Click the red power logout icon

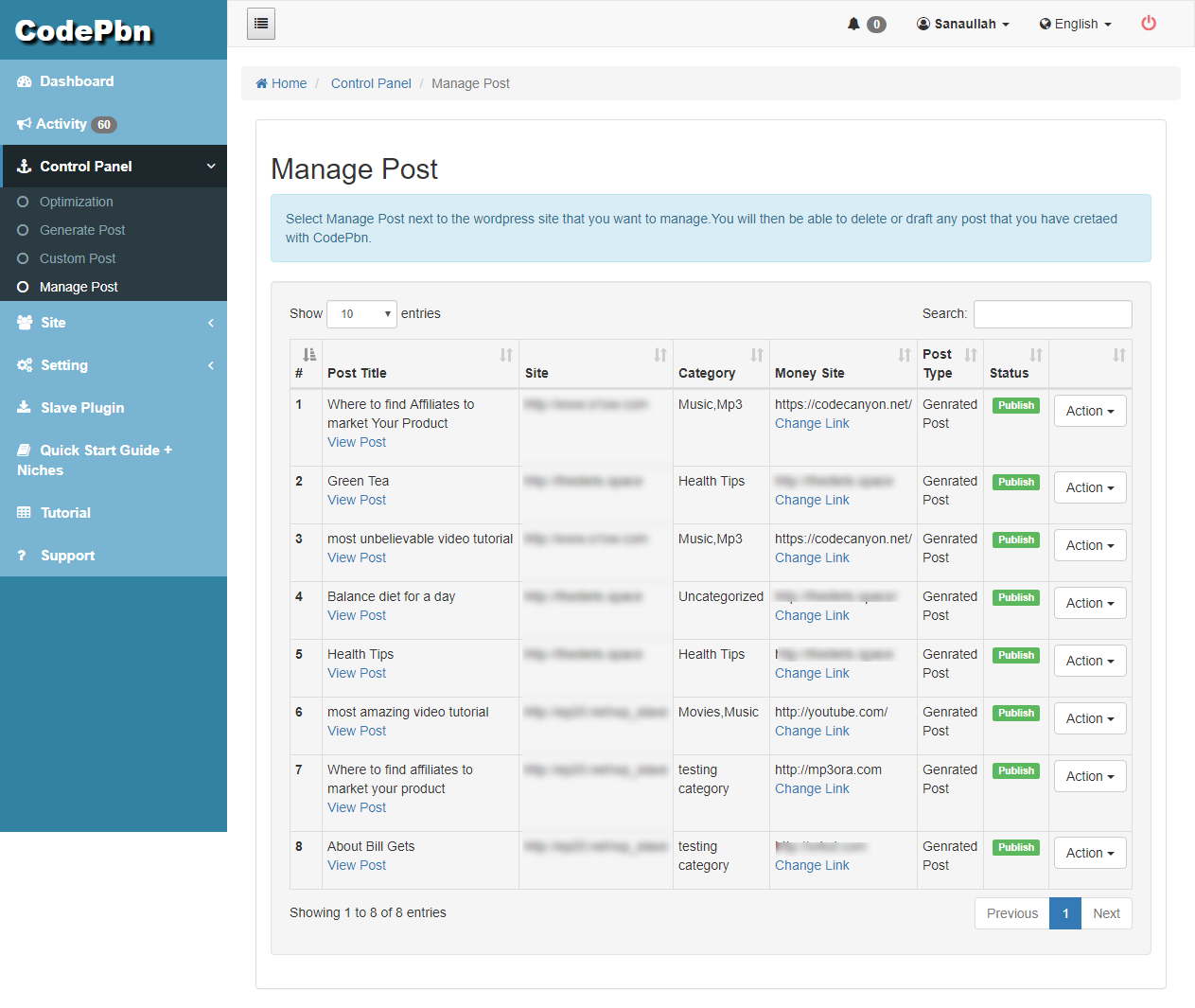click(x=1149, y=24)
